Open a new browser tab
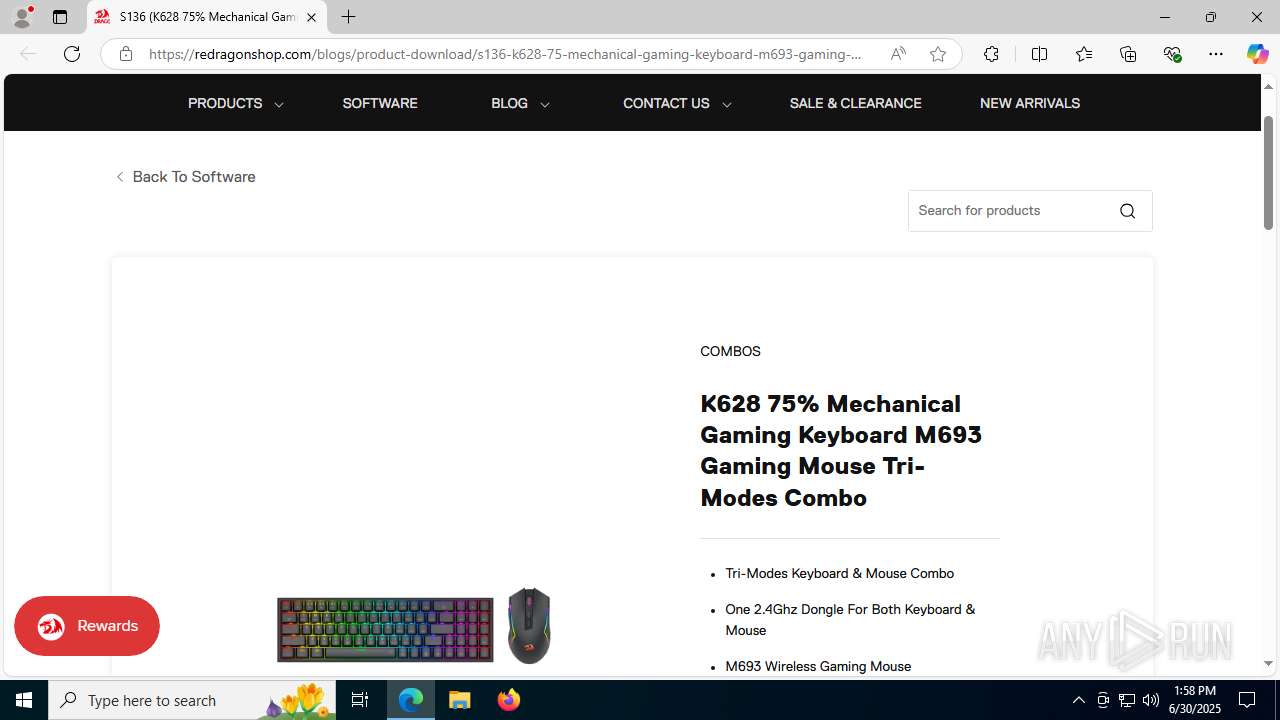This screenshot has height=720, width=1280. tap(348, 17)
